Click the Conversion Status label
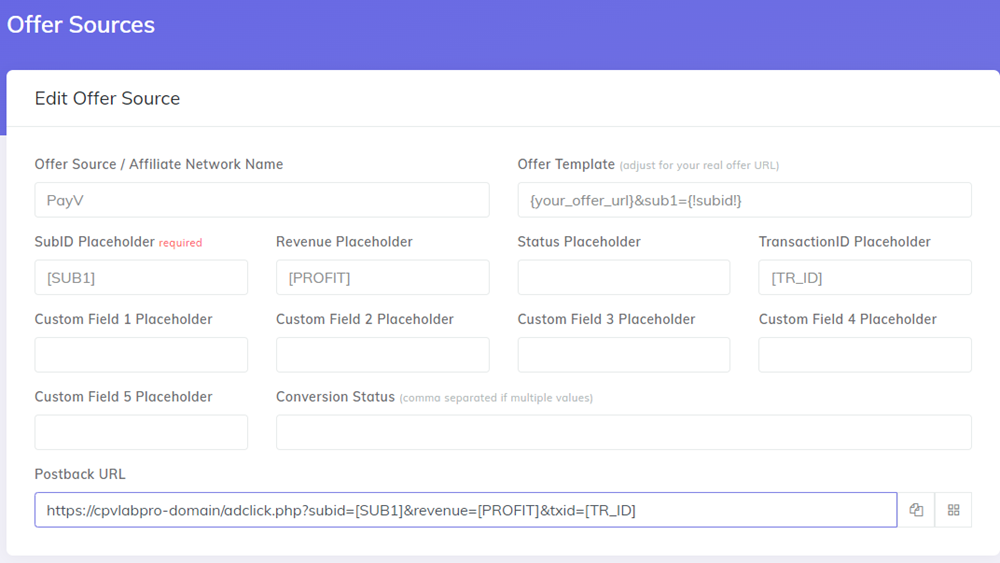Image resolution: width=1000 pixels, height=563 pixels. coord(335,397)
